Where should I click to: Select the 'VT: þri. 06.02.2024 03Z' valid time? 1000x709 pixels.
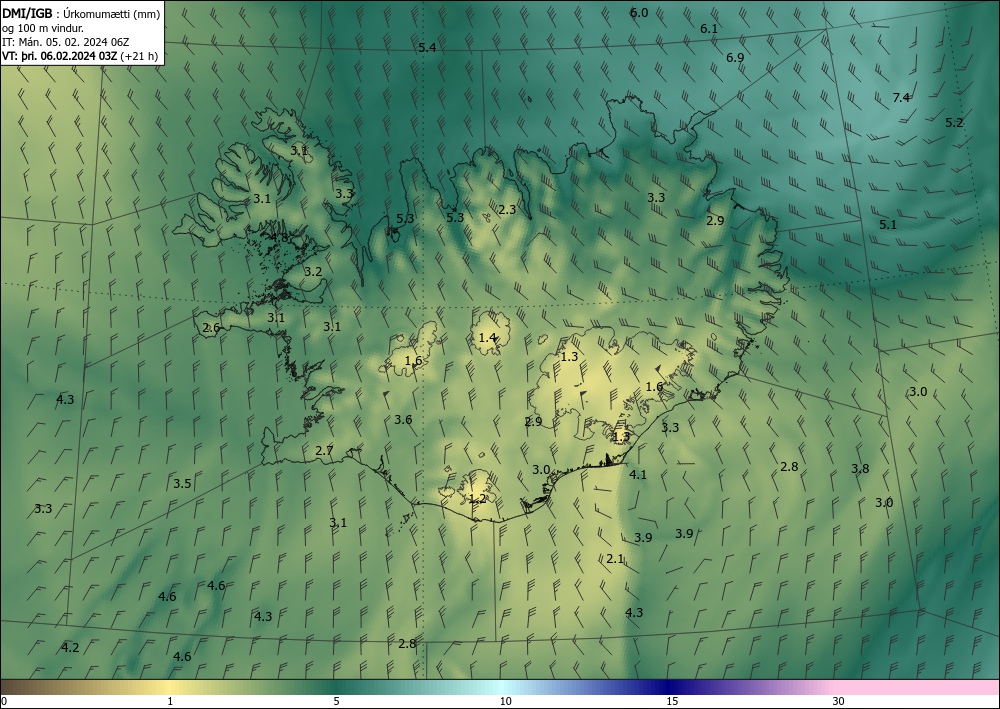59,56
